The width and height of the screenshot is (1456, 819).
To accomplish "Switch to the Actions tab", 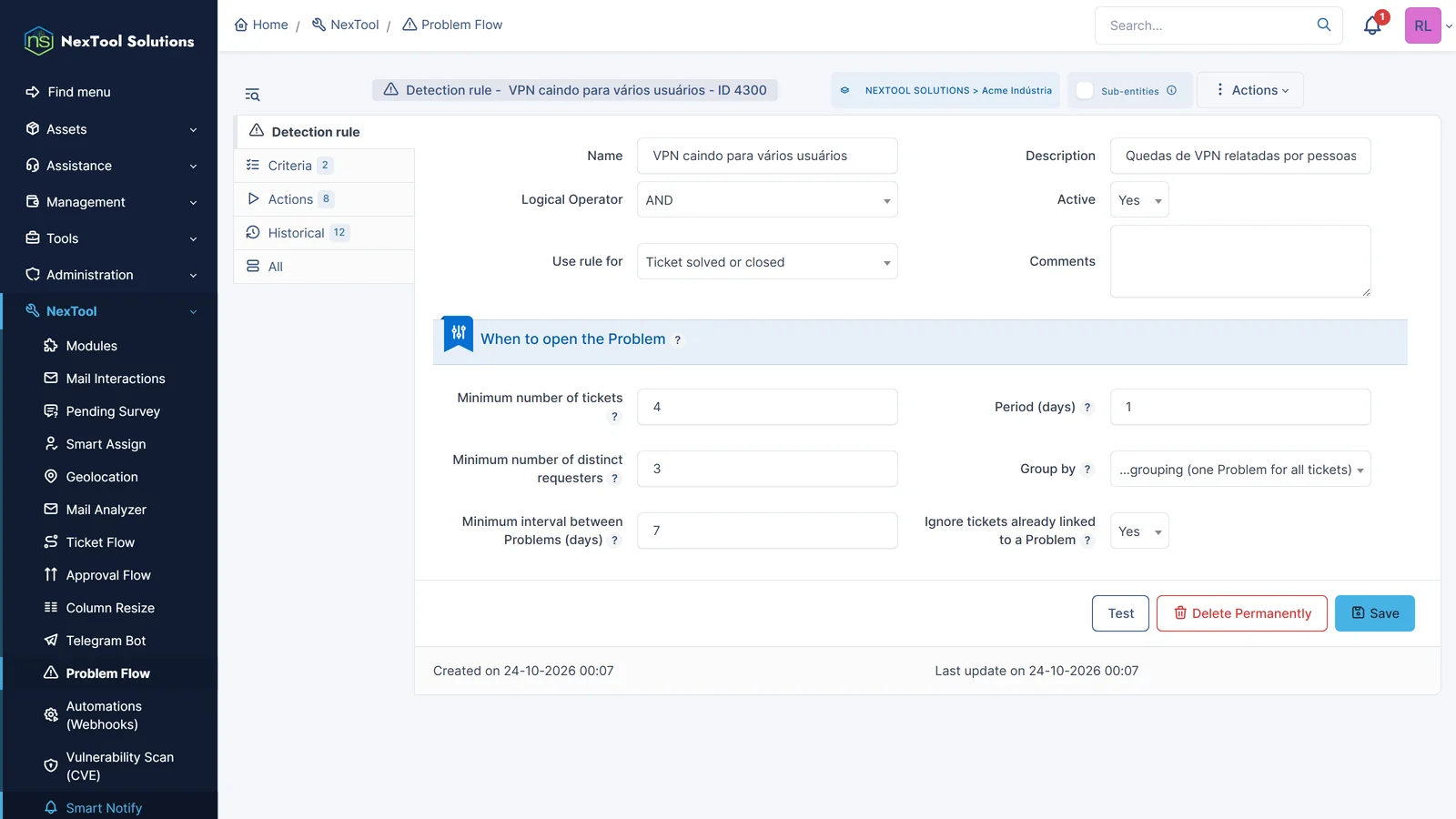I will click(324, 199).
